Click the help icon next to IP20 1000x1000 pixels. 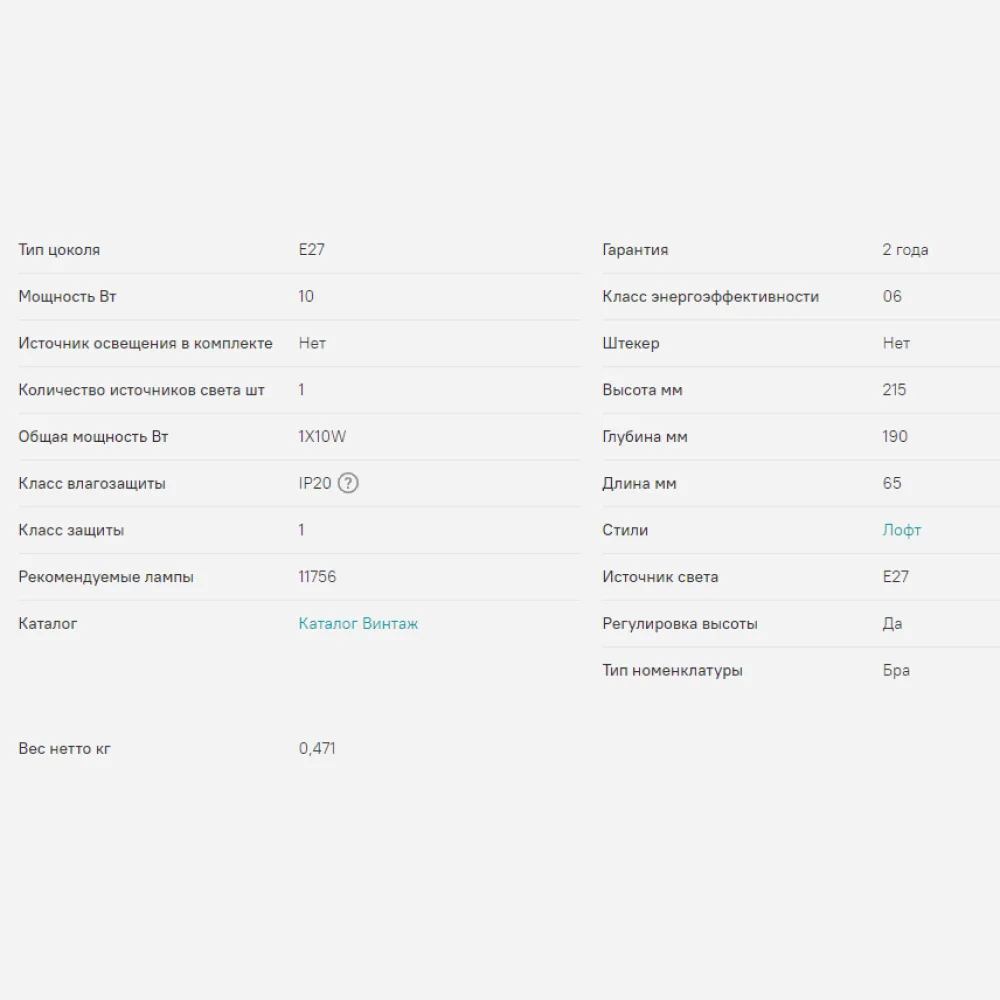coord(348,483)
